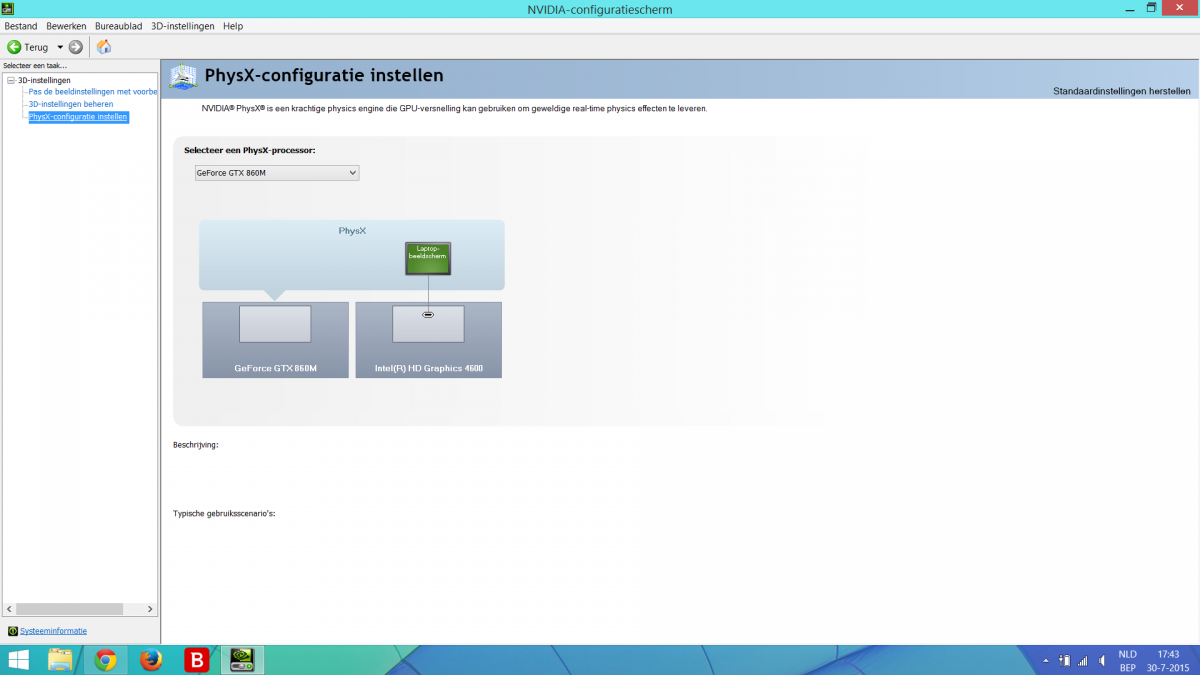This screenshot has height=675, width=1200.
Task: Click the forward navigation arrow
Action: pos(75,47)
